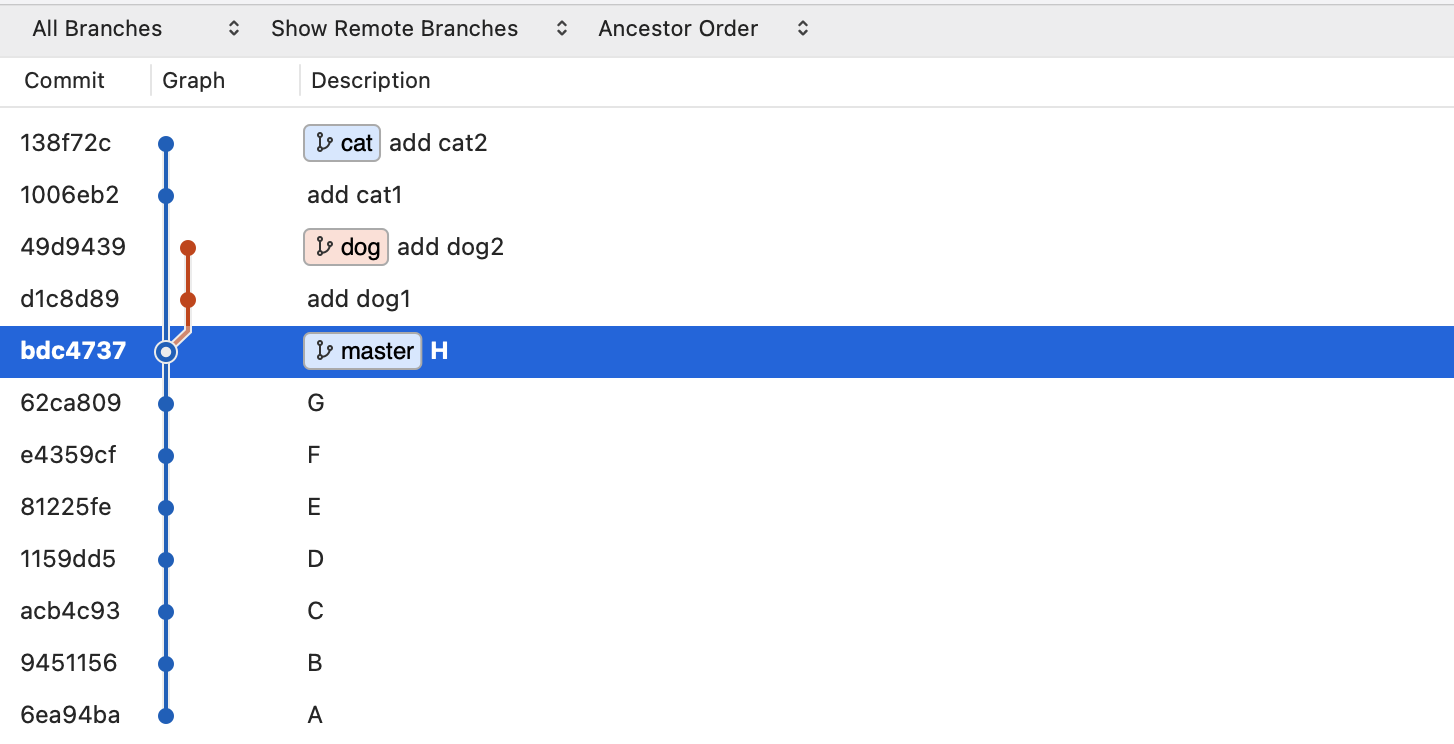Click the graph node for commit 138f72c

click(x=166, y=144)
